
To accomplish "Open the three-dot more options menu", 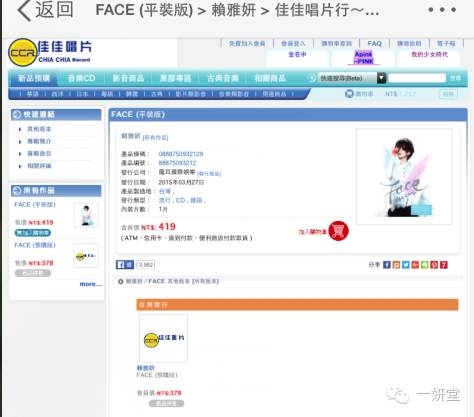I will coord(442,10).
